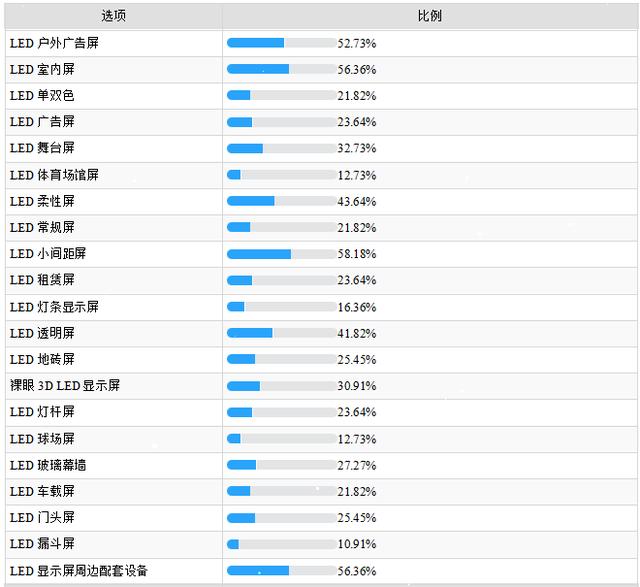
Task: Select the LED 体育场馆屏 label
Action: 54,175
